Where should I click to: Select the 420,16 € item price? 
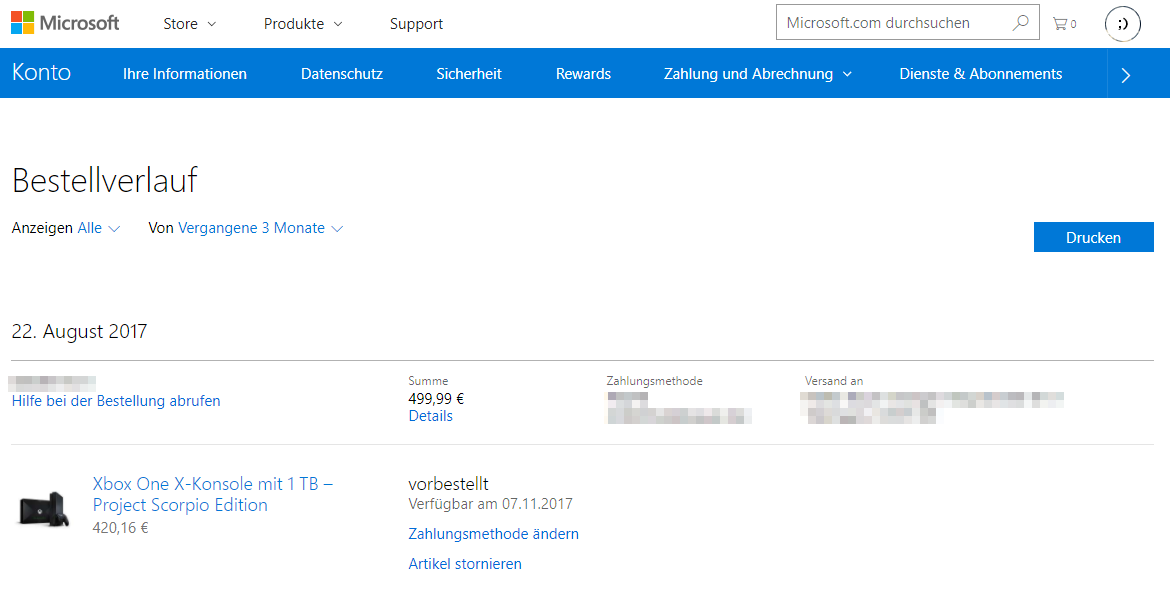(120, 528)
